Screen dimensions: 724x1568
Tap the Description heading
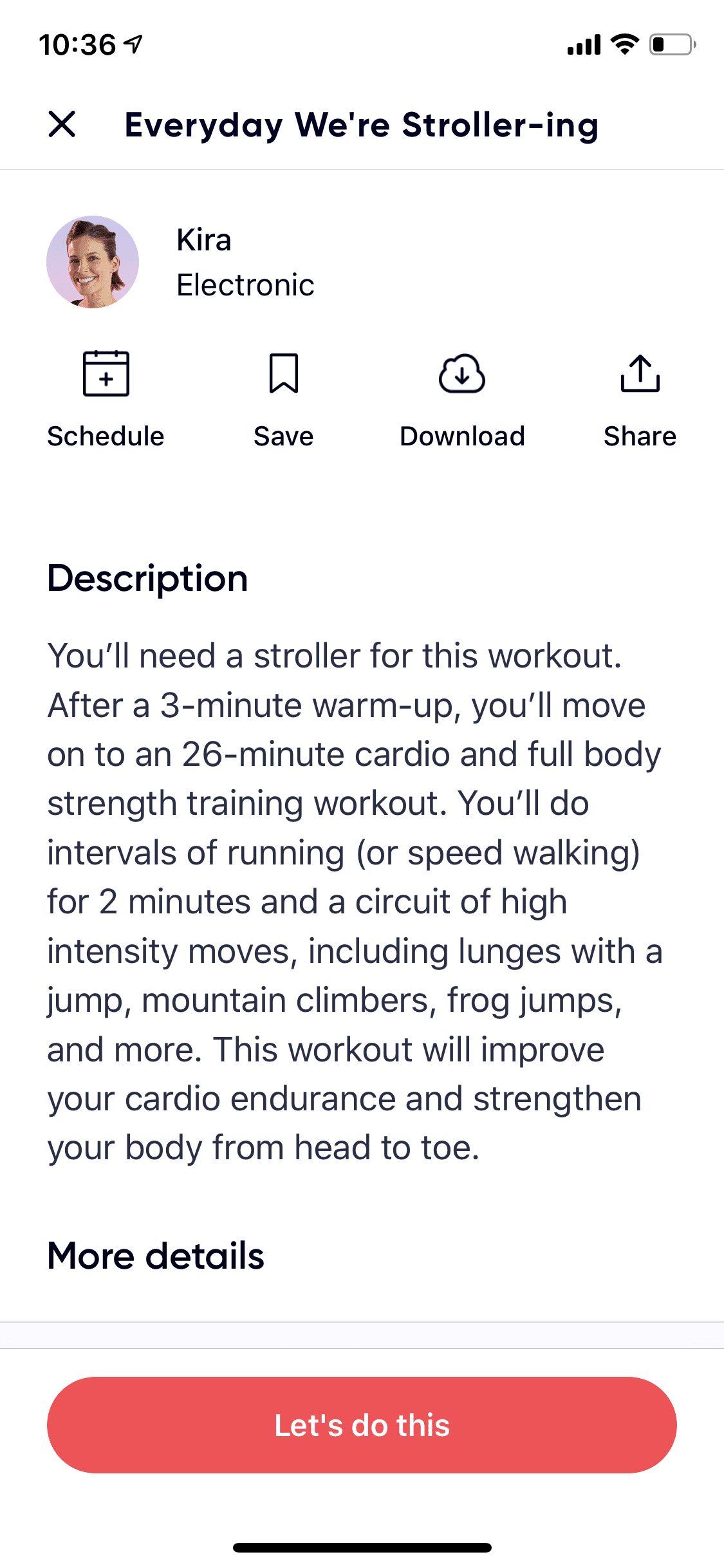147,578
